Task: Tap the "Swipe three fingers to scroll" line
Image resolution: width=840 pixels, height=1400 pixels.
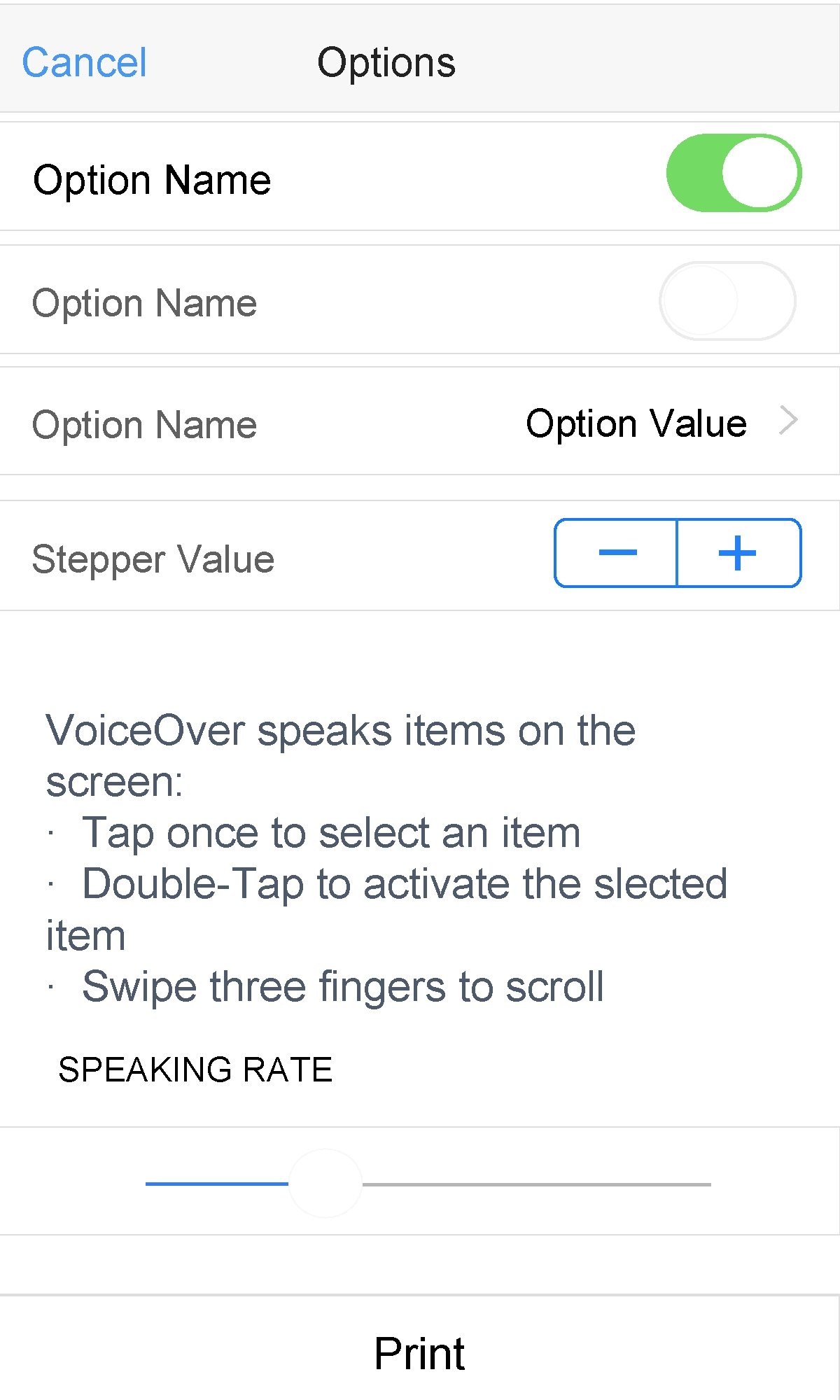Action: tap(343, 987)
